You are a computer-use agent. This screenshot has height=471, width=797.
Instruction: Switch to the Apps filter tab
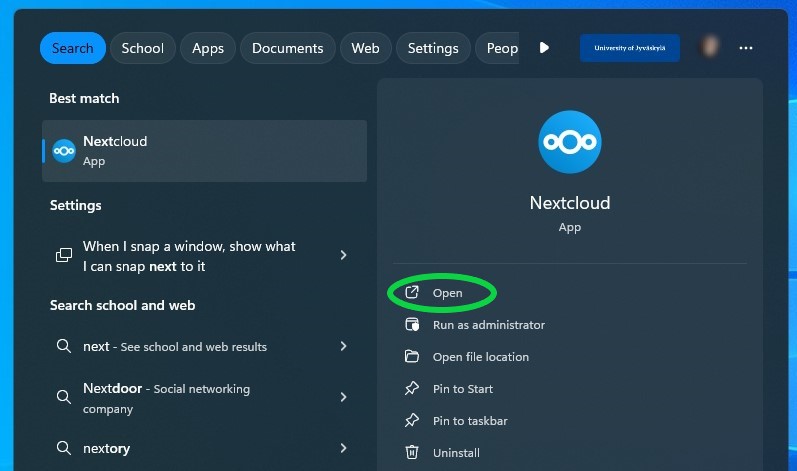point(208,48)
